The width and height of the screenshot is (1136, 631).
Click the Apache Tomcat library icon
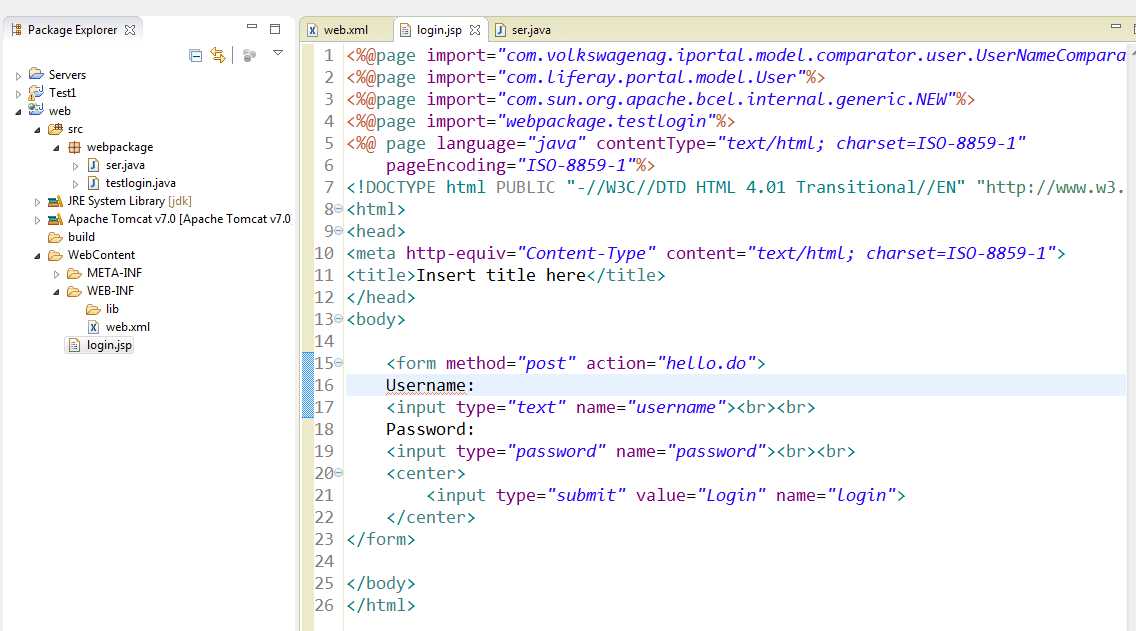55,219
